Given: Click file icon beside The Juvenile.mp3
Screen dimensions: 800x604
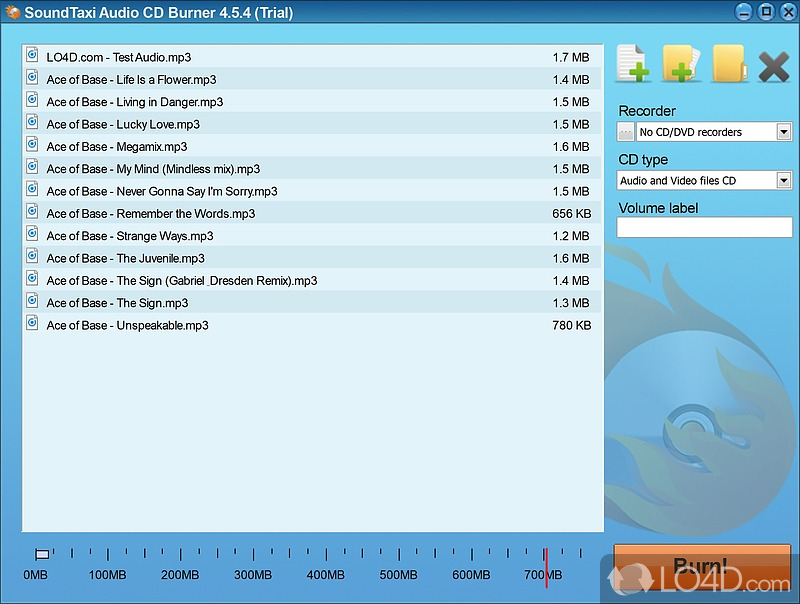Looking at the screenshot, I should [32, 256].
